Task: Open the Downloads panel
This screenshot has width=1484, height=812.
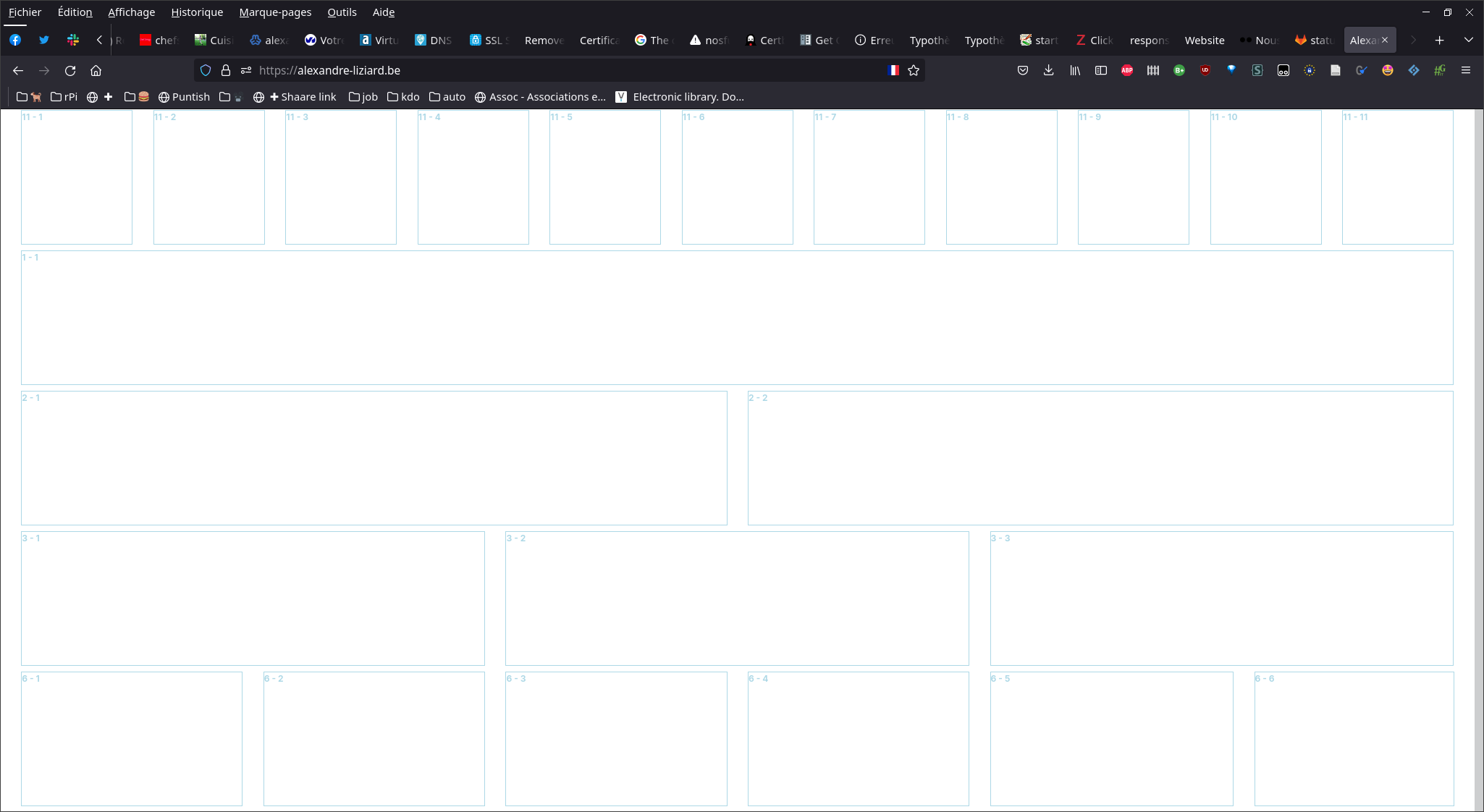Action: (1048, 70)
